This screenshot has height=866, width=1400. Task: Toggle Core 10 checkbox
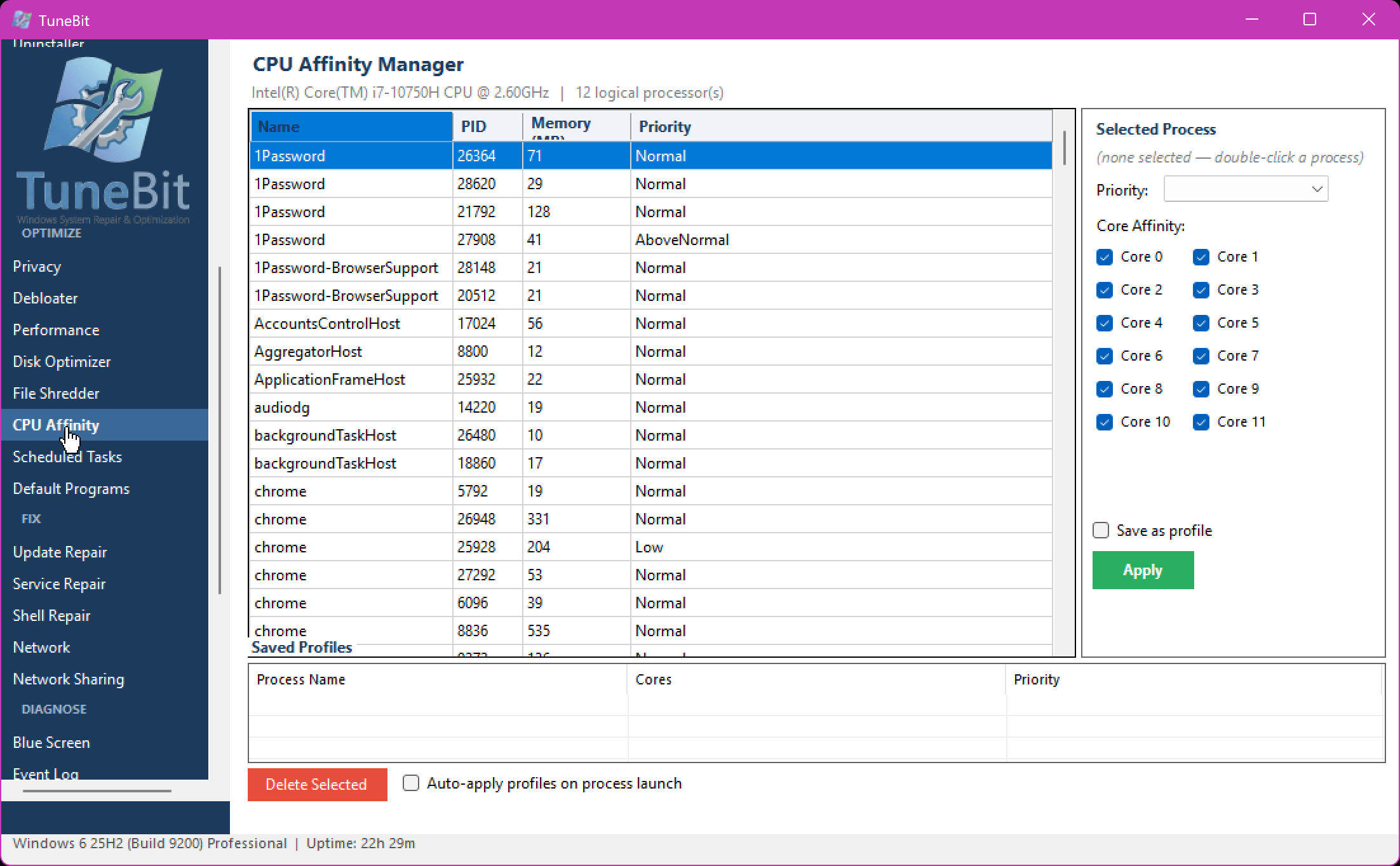(x=1105, y=422)
